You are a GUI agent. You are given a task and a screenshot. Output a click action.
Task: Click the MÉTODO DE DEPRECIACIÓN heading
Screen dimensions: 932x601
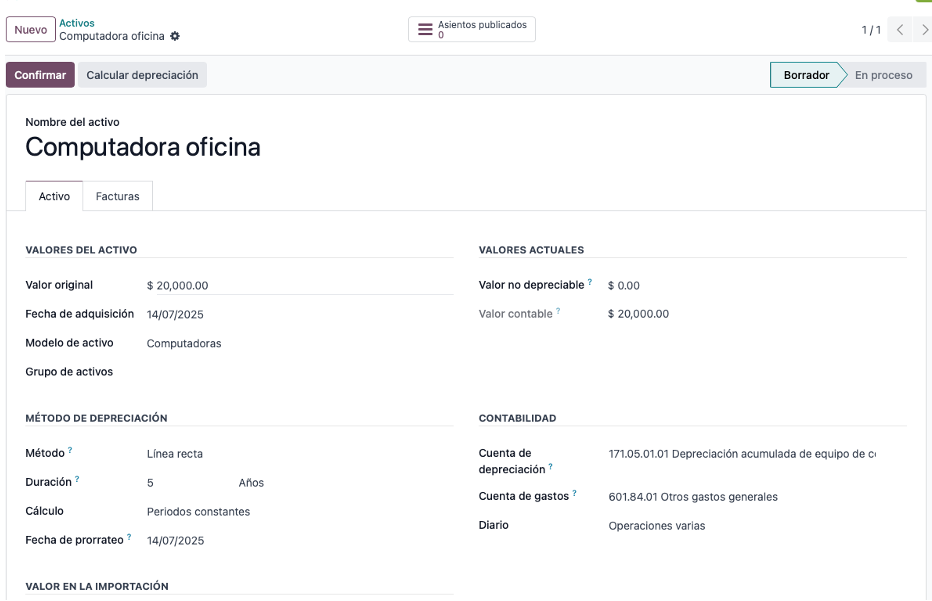(x=96, y=419)
